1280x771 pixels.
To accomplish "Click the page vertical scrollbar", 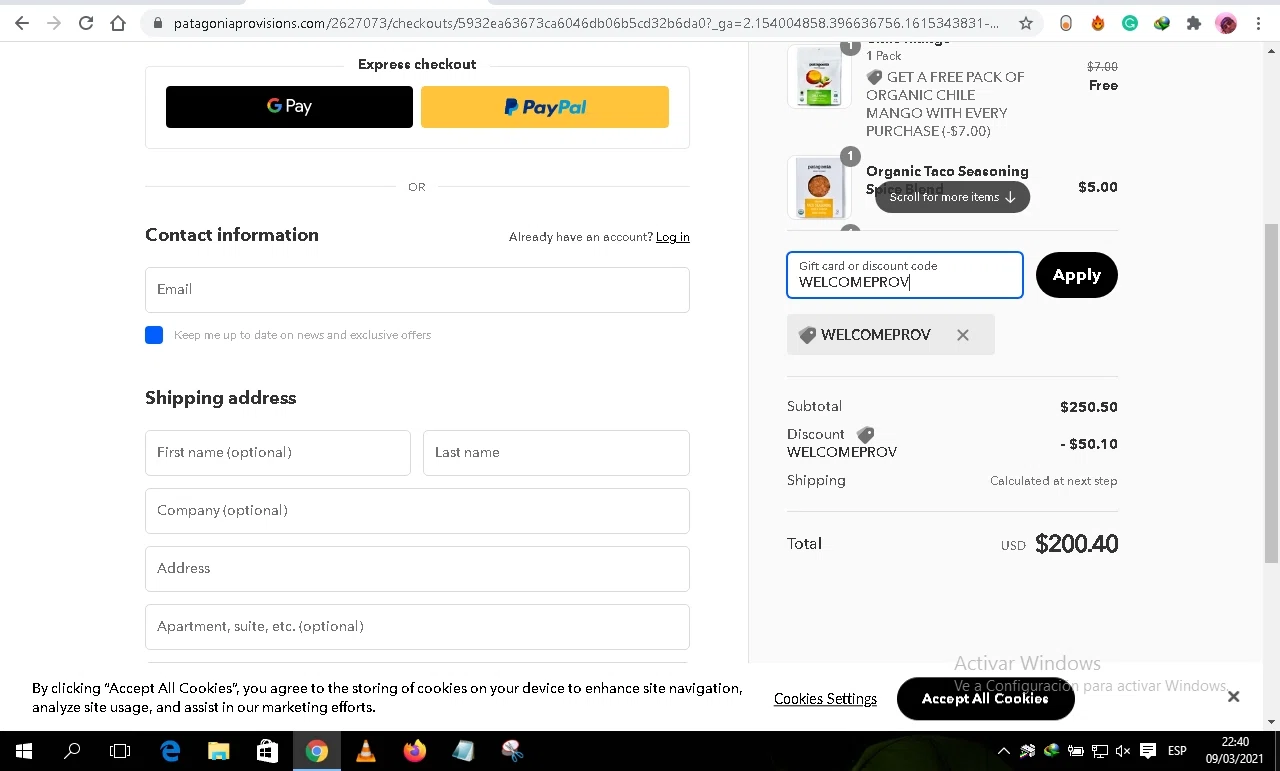I will click(1272, 393).
